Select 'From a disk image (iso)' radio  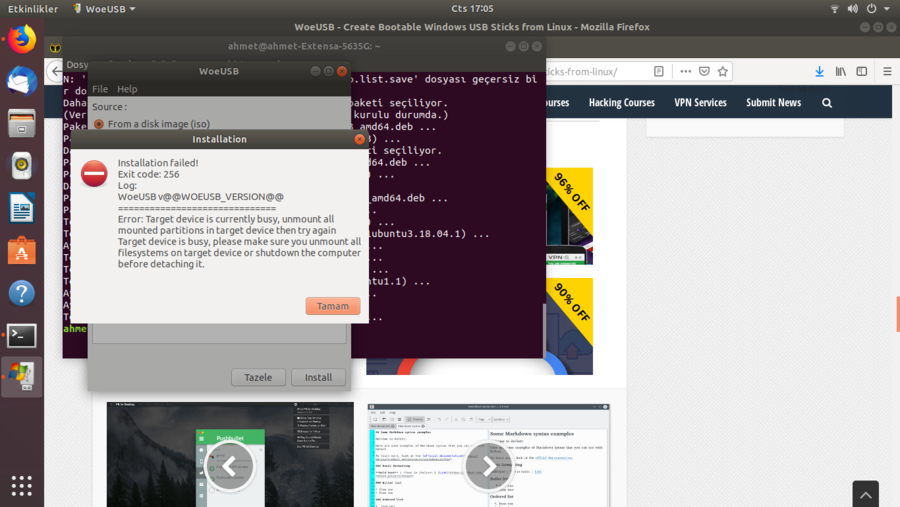[x=99, y=124]
